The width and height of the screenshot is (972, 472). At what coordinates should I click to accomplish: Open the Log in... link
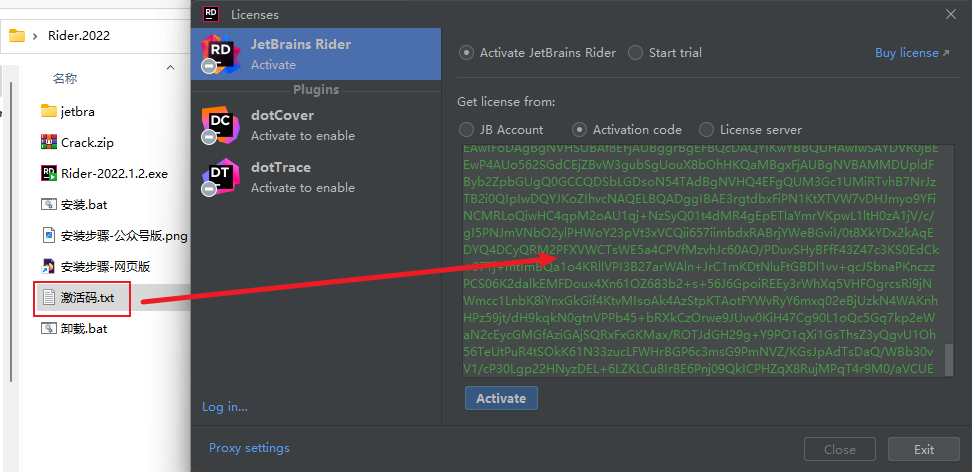(225, 407)
